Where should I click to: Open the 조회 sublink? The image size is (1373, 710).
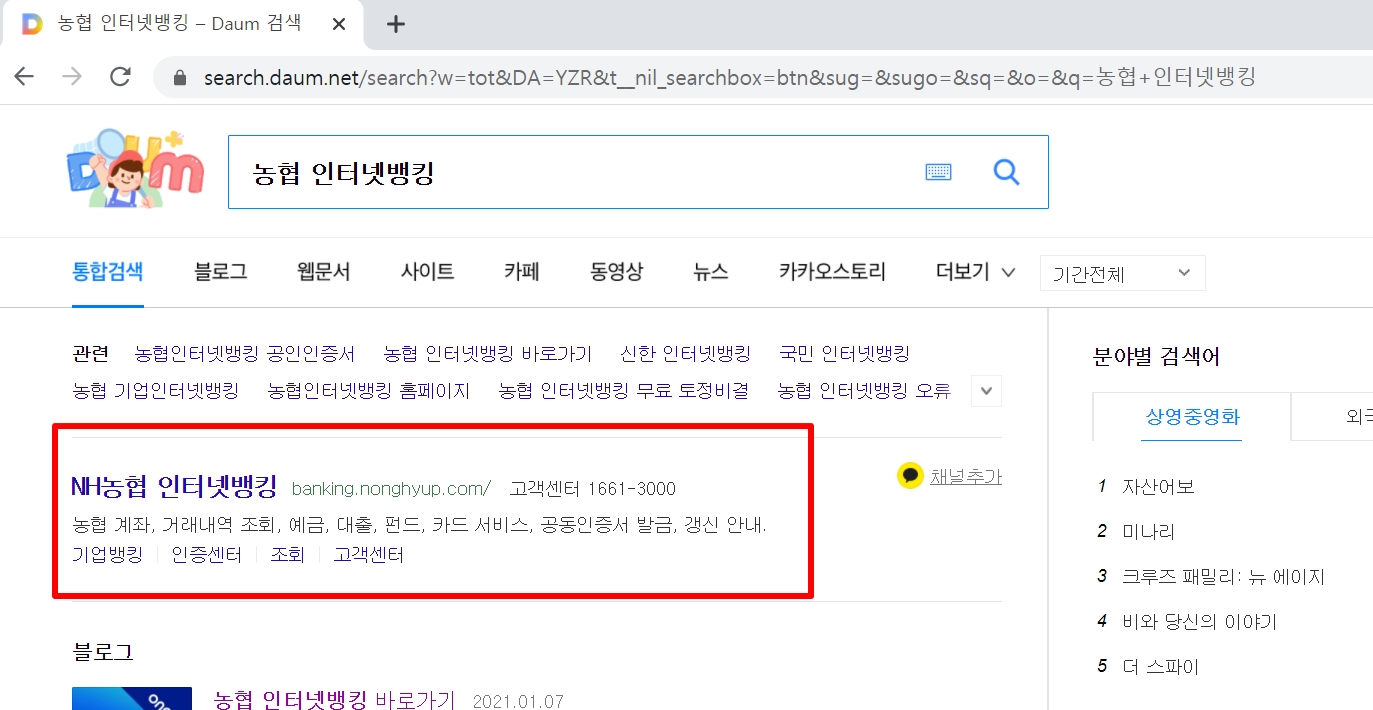[x=287, y=554]
